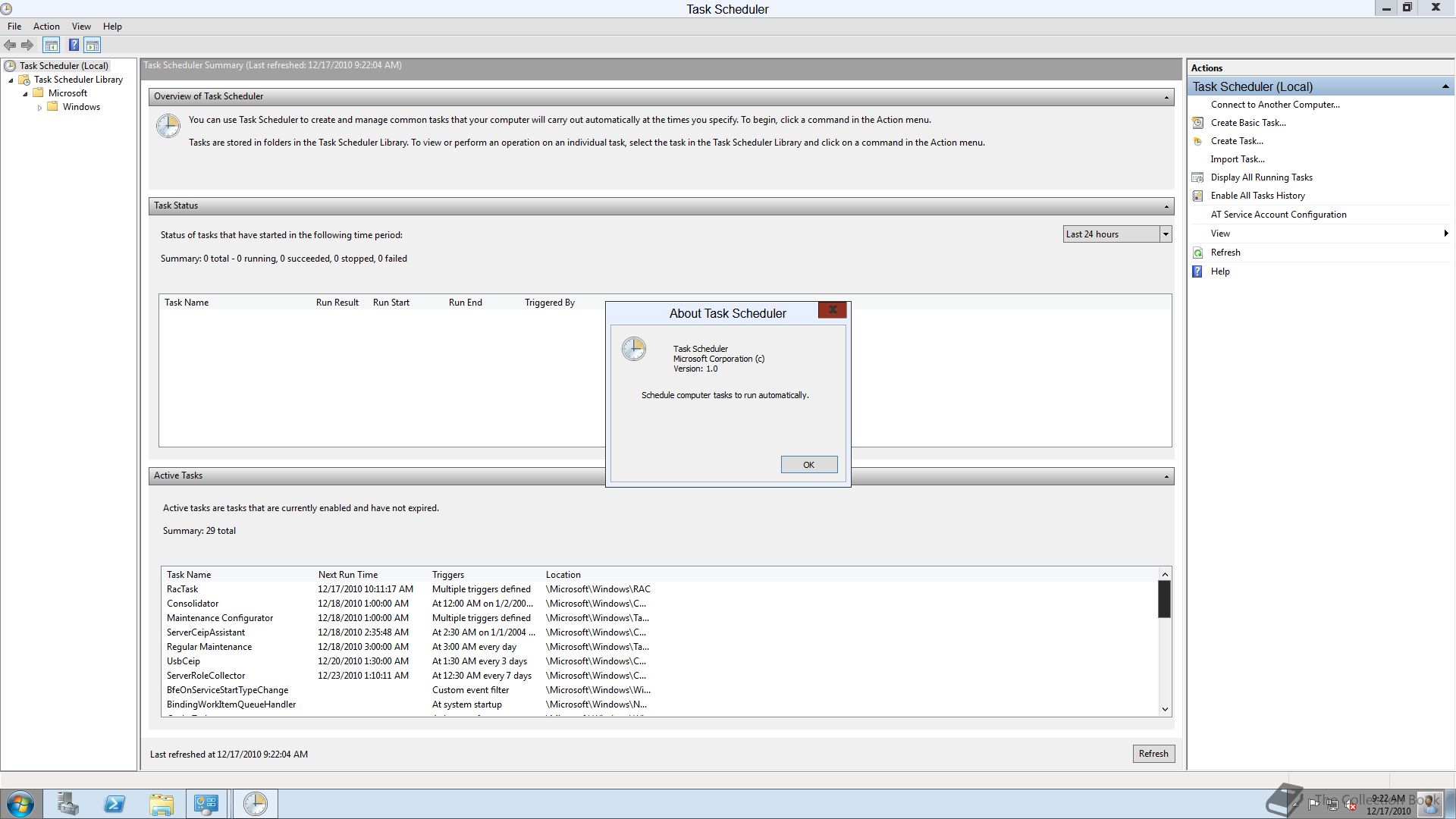This screenshot has width=1456, height=819.
Task: Select the BfeOnServiceStartTypeChange task row
Action: [x=660, y=690]
